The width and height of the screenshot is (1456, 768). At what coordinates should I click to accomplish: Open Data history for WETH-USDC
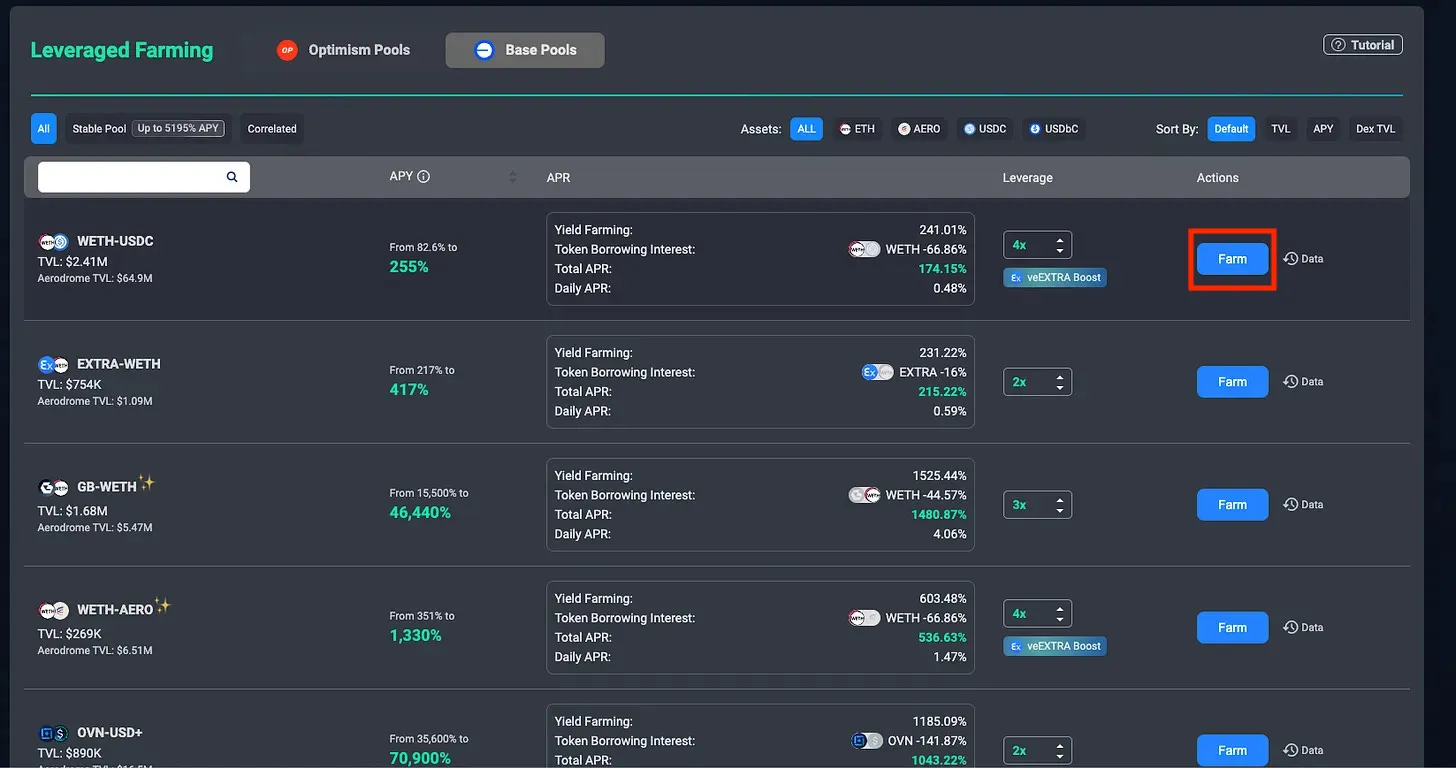(1303, 259)
